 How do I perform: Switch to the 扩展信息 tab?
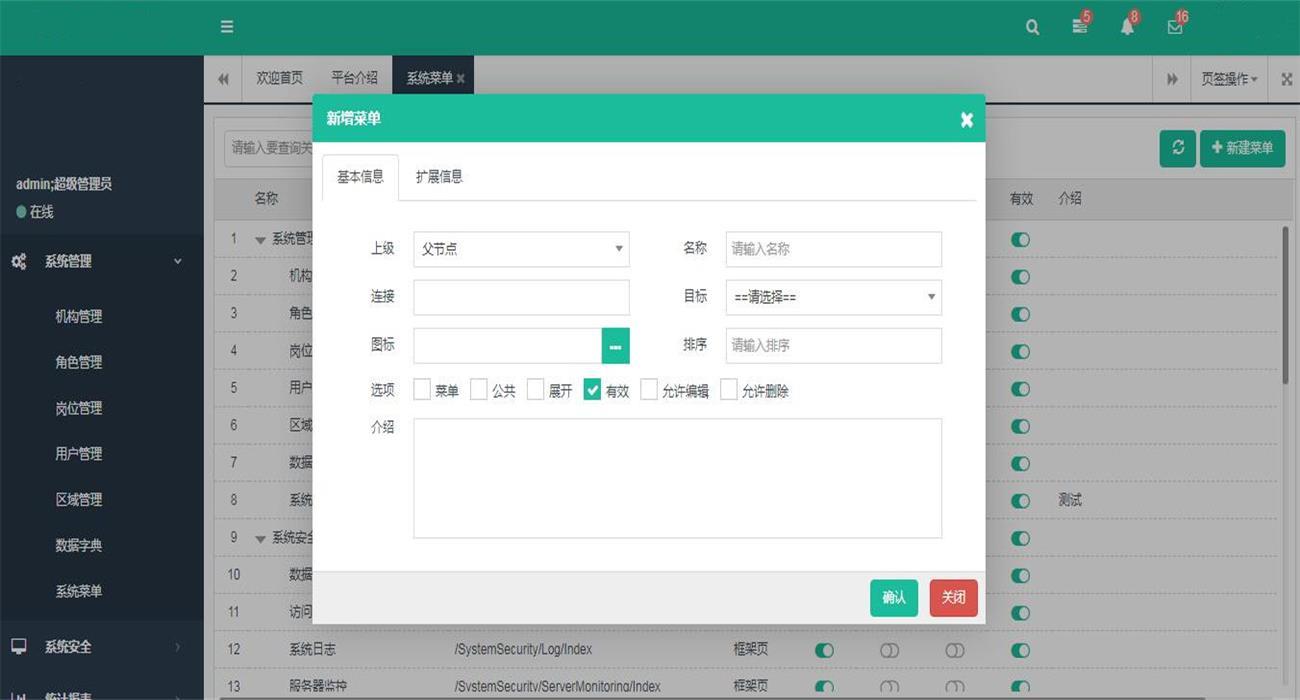click(439, 177)
